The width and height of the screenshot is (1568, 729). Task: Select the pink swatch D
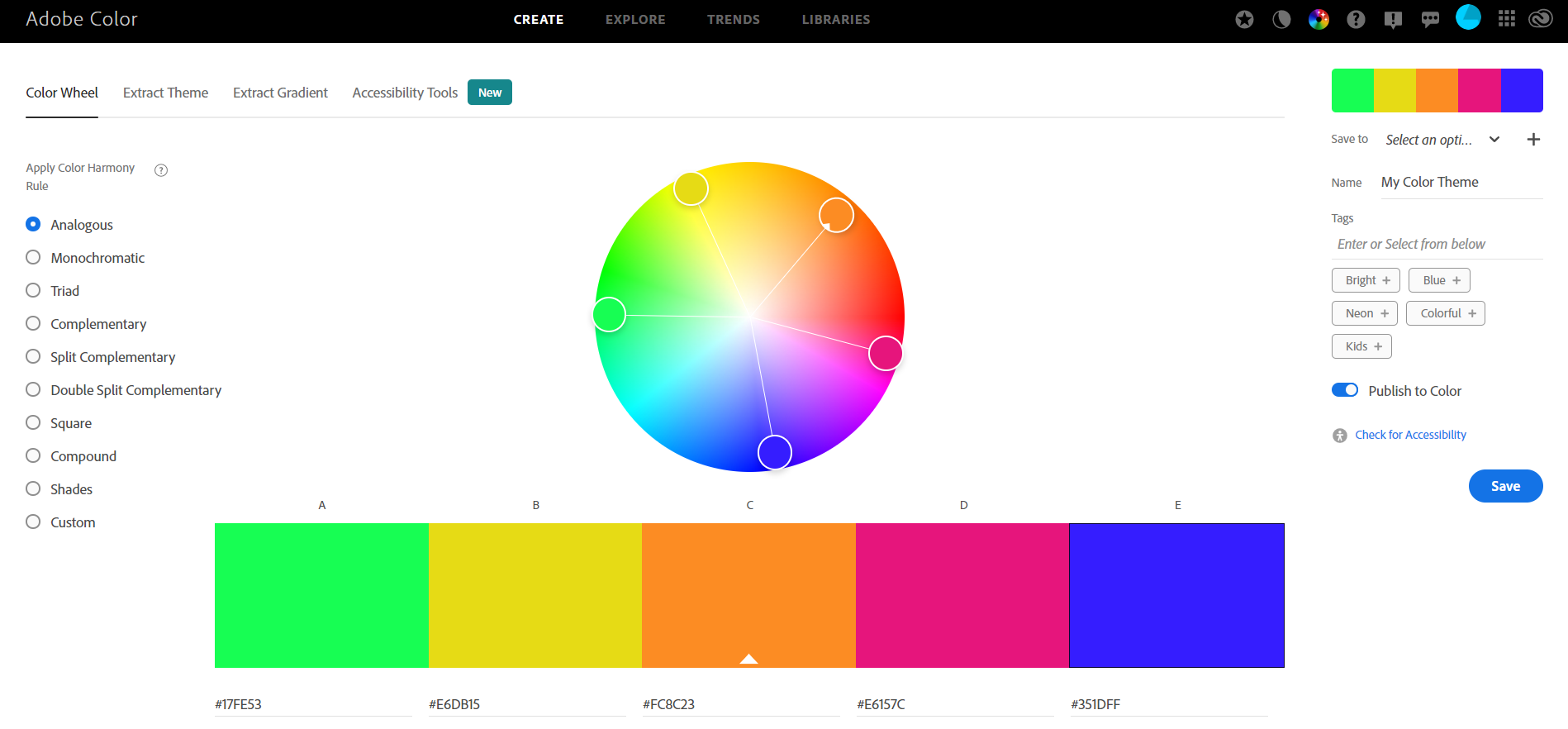(x=962, y=595)
